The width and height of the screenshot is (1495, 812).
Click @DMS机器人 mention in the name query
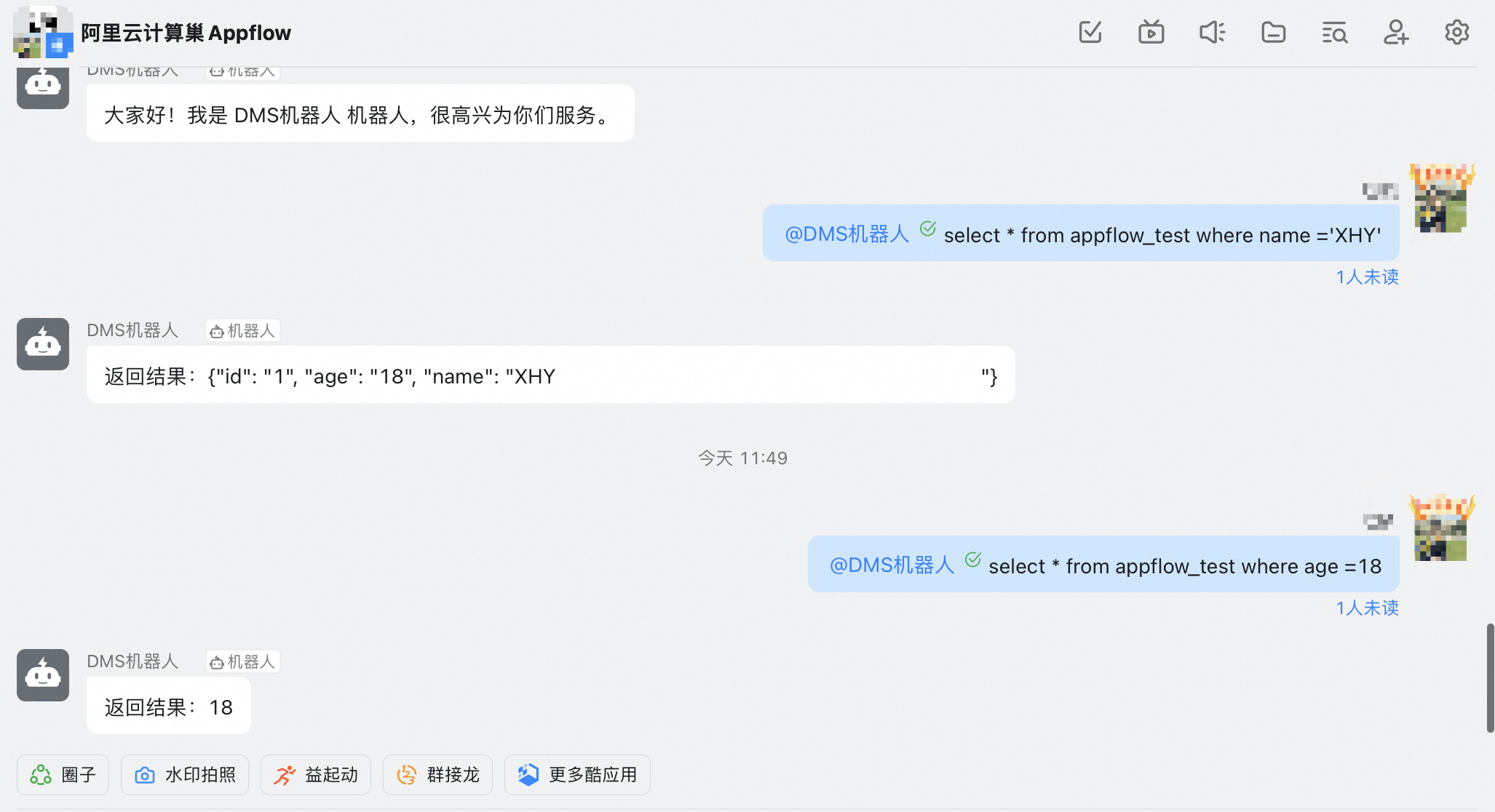click(846, 234)
